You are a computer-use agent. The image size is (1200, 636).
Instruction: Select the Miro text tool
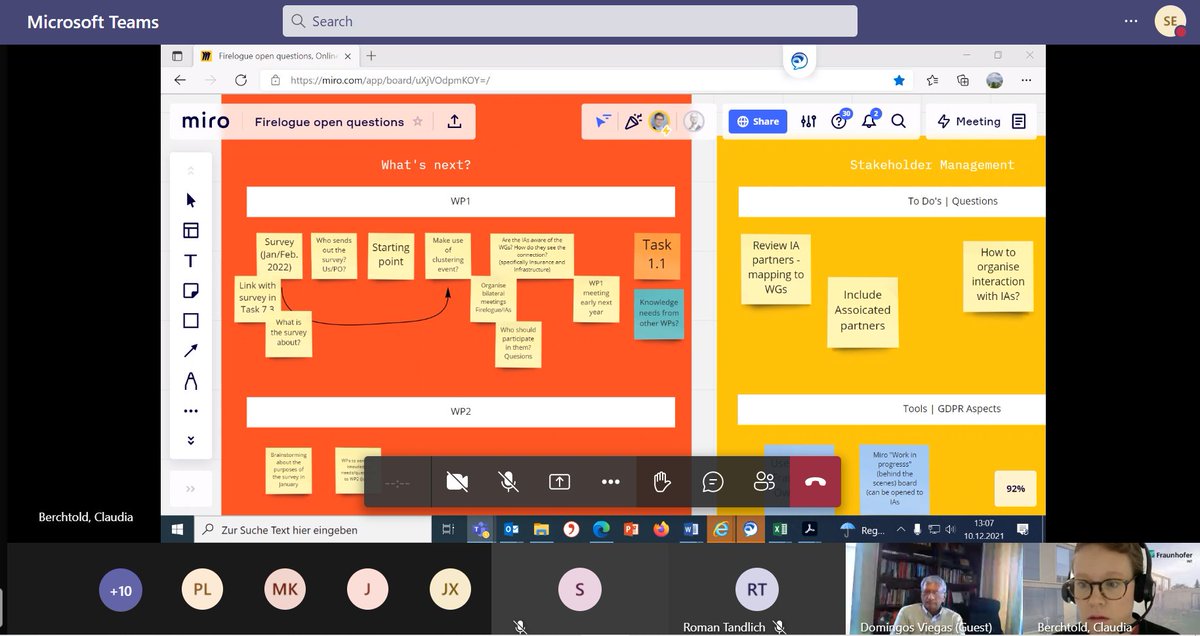pos(191,261)
